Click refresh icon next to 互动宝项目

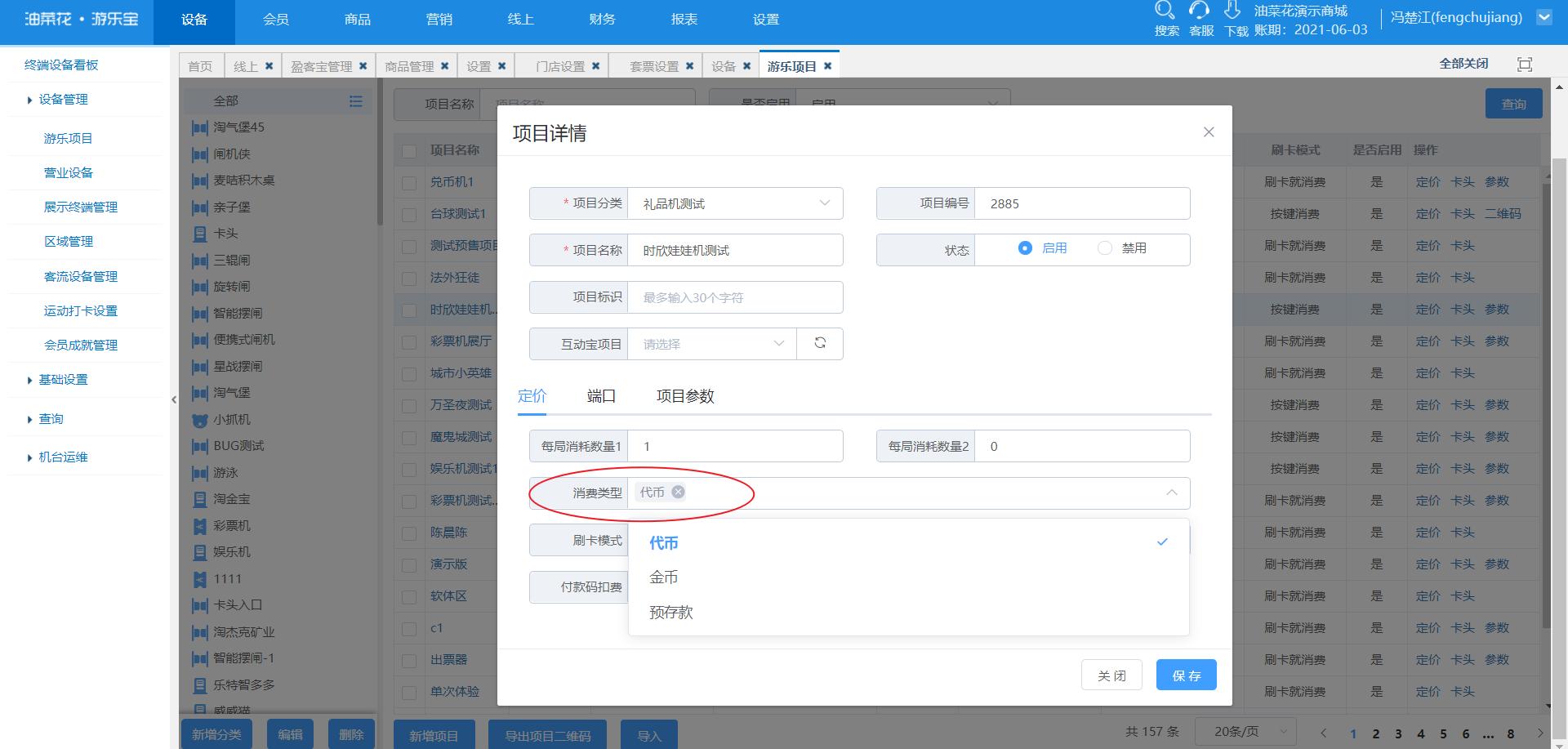tap(820, 344)
